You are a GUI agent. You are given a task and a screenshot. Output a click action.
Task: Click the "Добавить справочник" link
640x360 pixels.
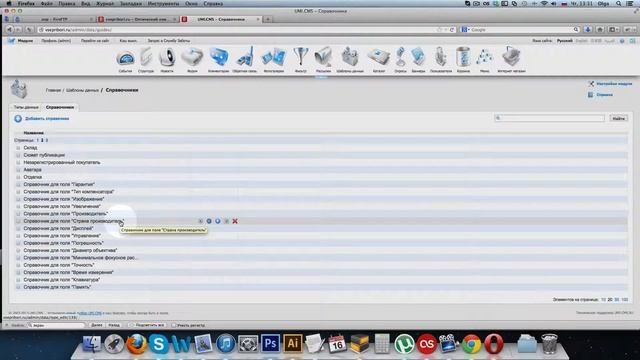click(47, 119)
